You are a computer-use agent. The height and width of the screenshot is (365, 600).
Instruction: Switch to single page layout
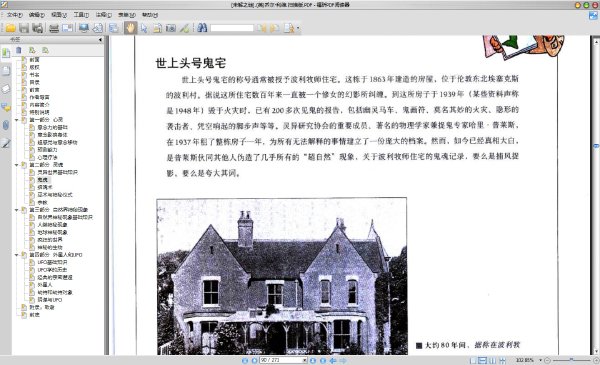click(x=473, y=360)
